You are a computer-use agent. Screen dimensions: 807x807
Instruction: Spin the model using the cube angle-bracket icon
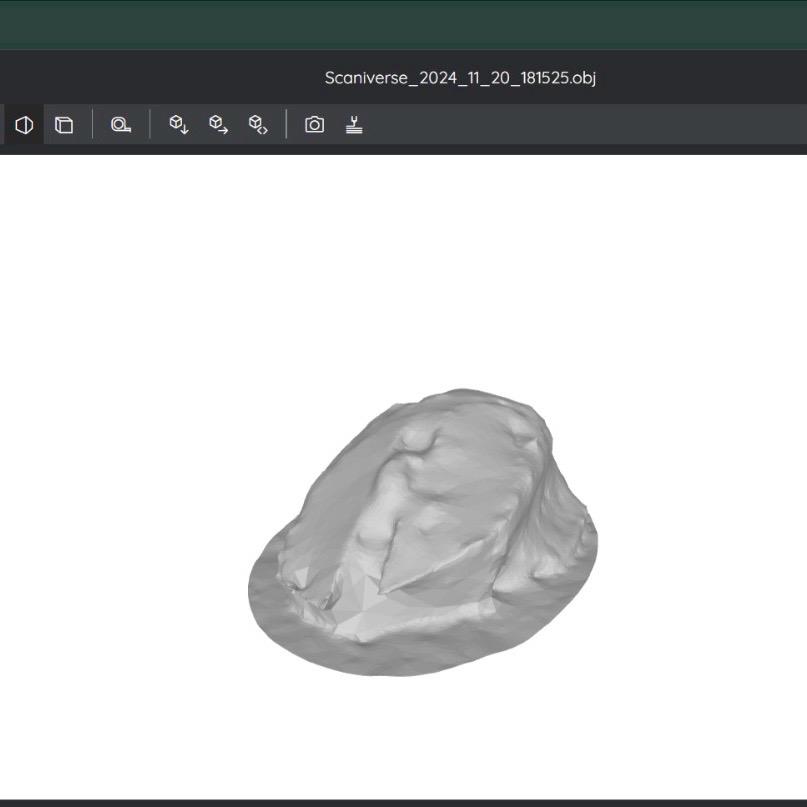(259, 124)
